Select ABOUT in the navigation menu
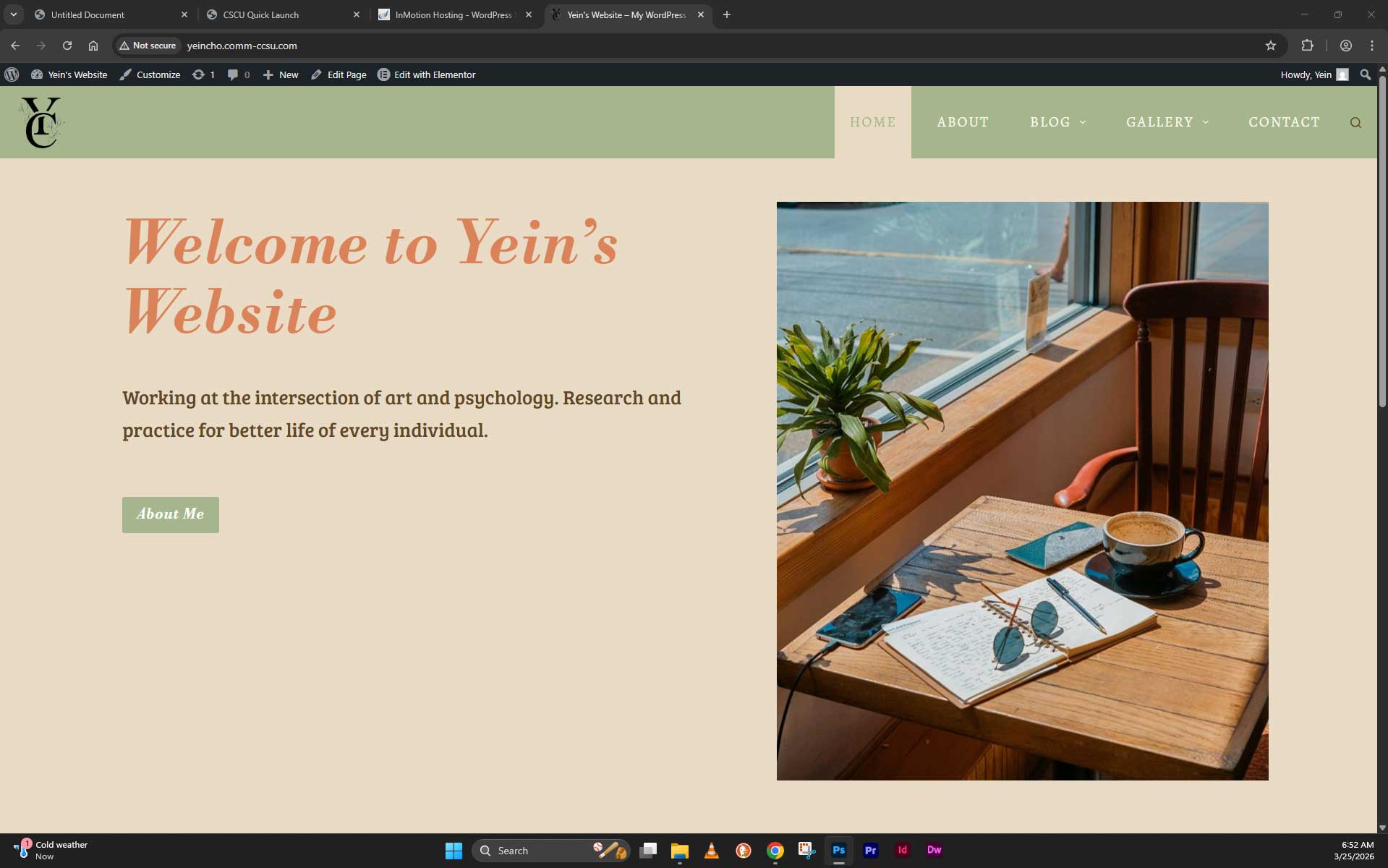 [962, 122]
